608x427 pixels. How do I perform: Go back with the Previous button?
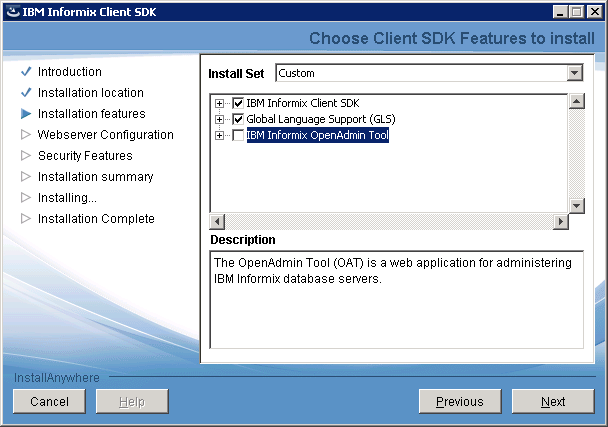coord(460,401)
